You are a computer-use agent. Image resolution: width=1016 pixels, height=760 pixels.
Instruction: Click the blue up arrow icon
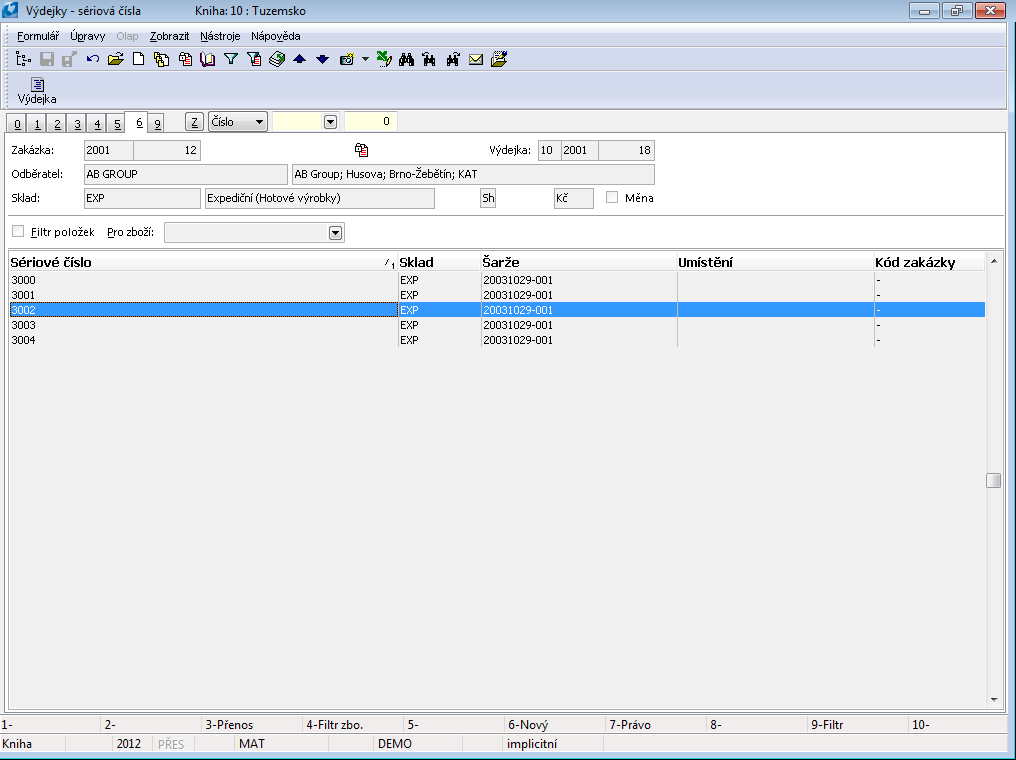(x=299, y=59)
